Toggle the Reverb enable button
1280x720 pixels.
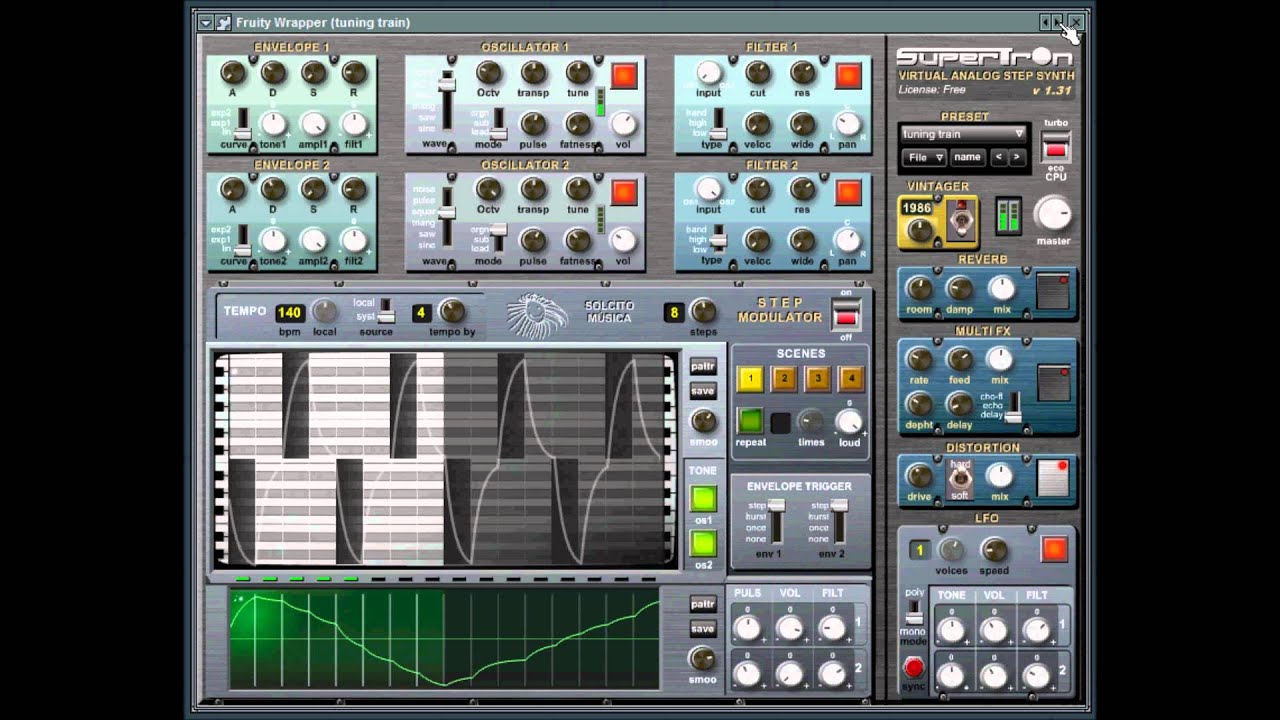click(1053, 291)
